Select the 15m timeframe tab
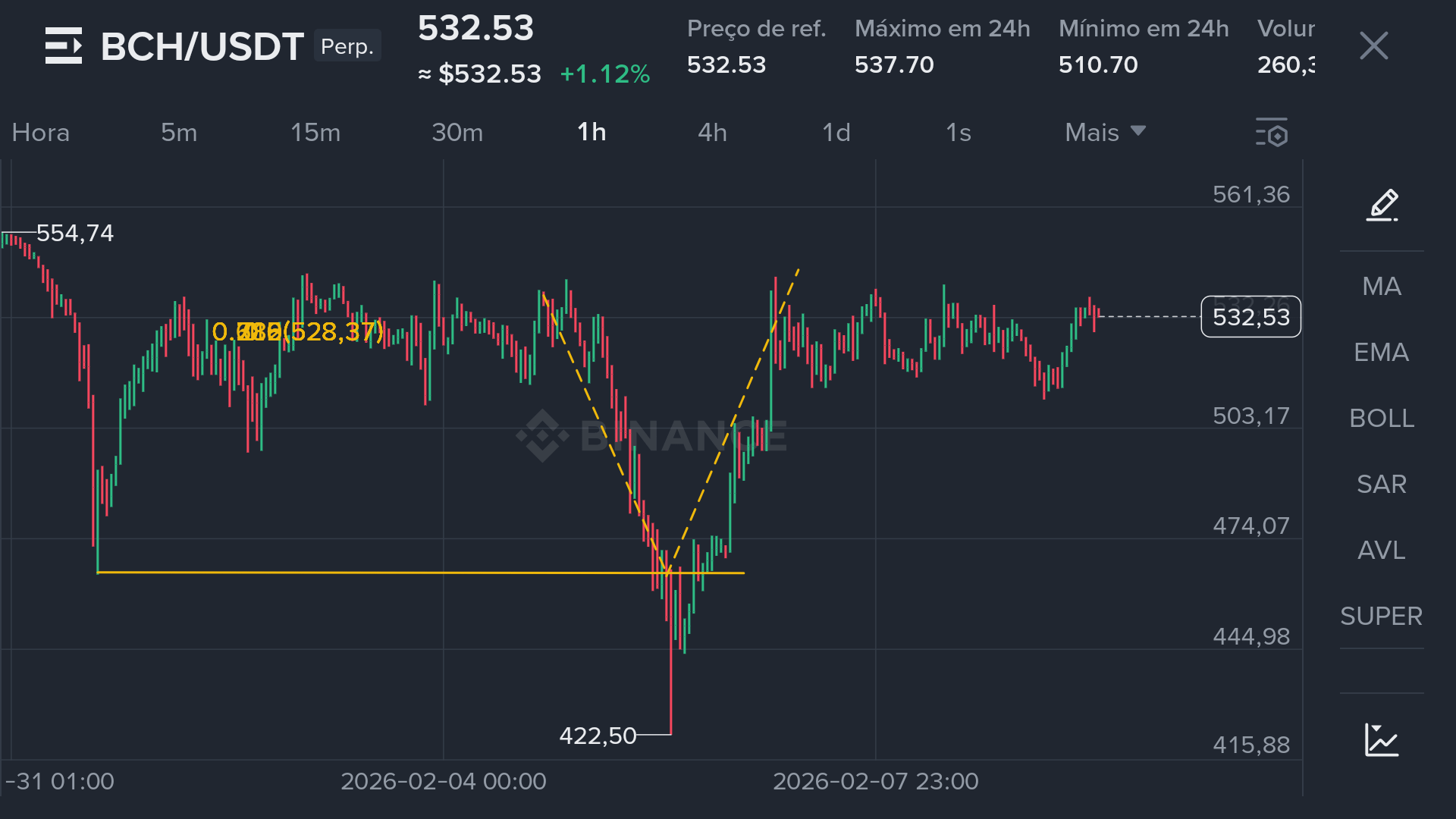Image resolution: width=1456 pixels, height=819 pixels. click(315, 133)
